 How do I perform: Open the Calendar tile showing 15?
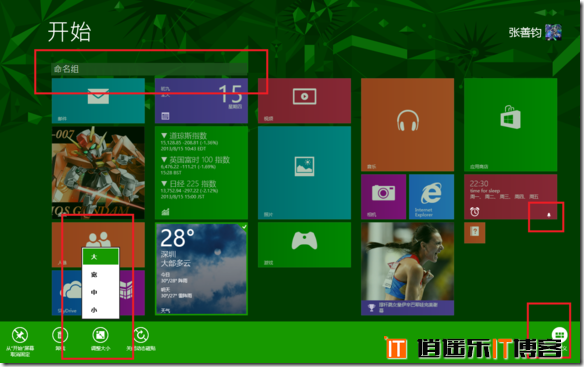pyautogui.click(x=201, y=101)
